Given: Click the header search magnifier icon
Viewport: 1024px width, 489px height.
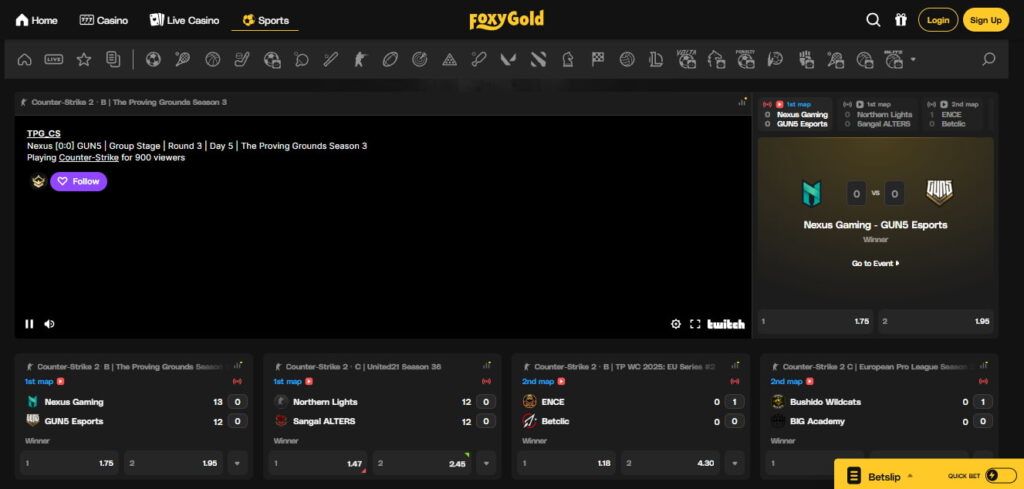Looking at the screenshot, I should [873, 20].
